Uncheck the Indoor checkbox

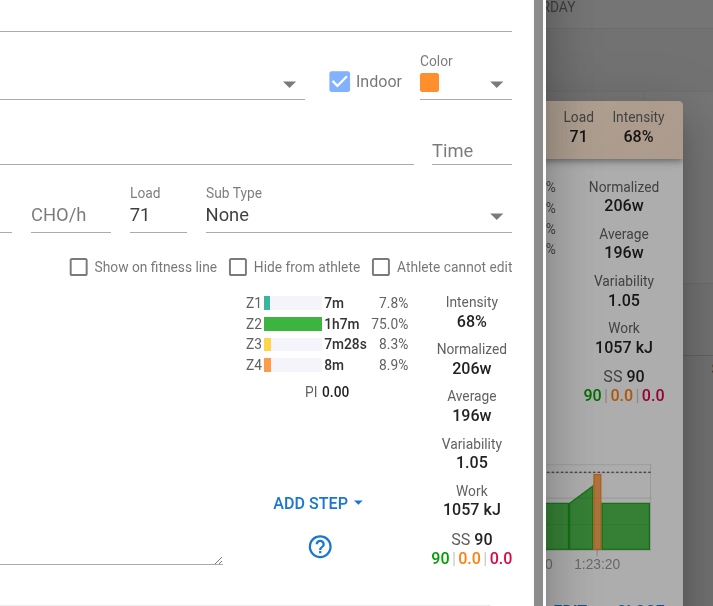point(340,82)
